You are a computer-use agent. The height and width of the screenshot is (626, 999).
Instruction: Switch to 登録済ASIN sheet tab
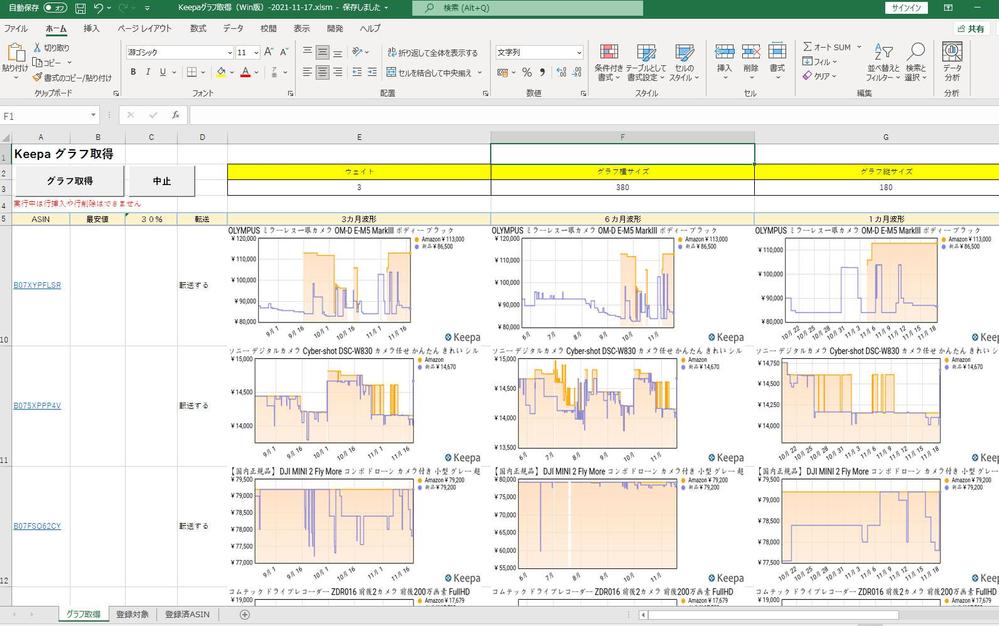coord(187,615)
